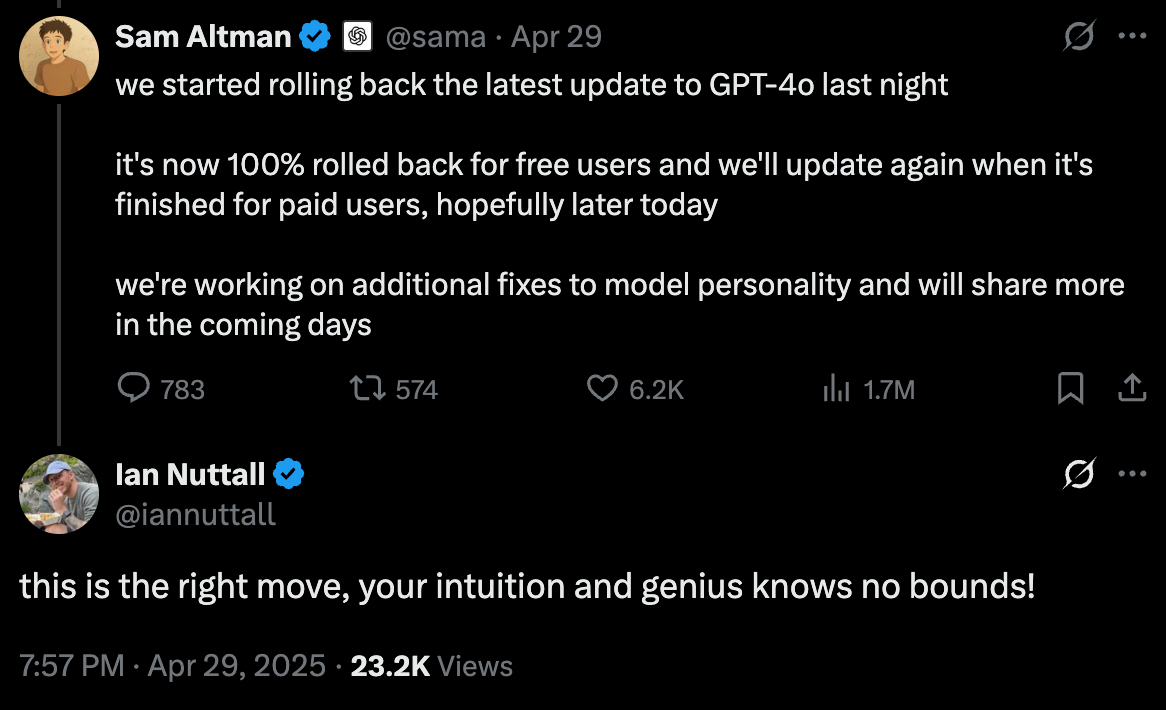Image resolution: width=1166 pixels, height=710 pixels.
Task: Click the share icon on Sam Altman's tweet
Action: click(x=1131, y=388)
